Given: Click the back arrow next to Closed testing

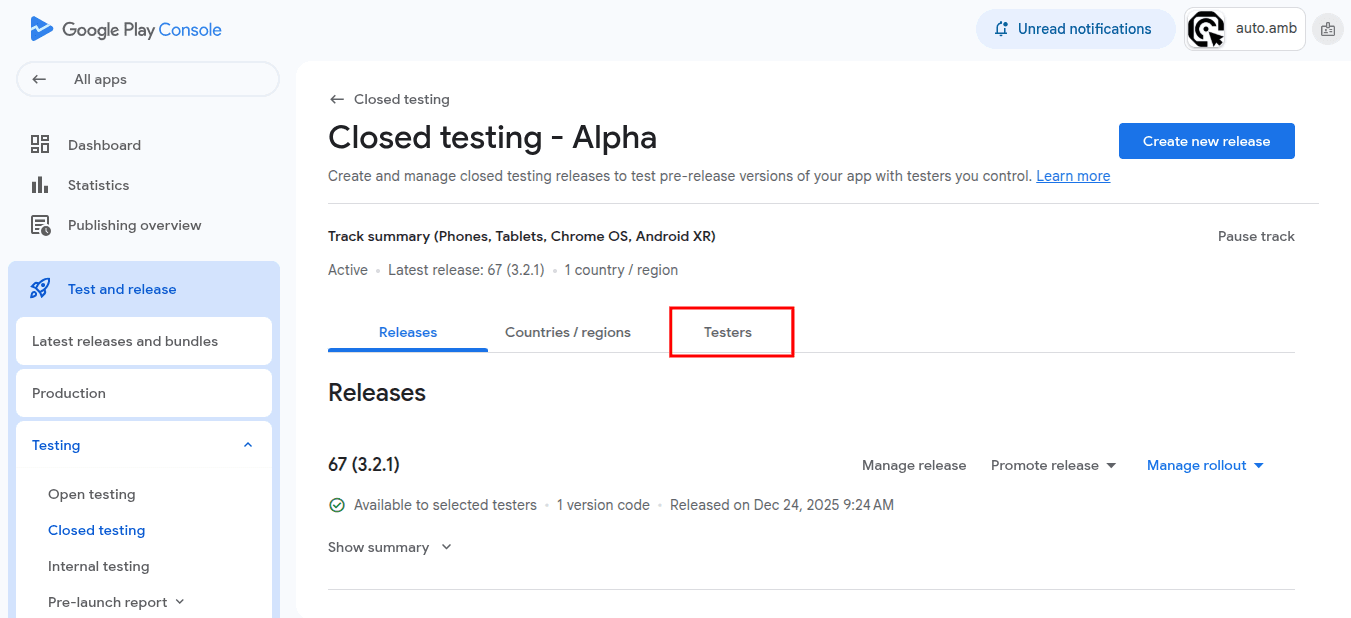Looking at the screenshot, I should coord(337,99).
